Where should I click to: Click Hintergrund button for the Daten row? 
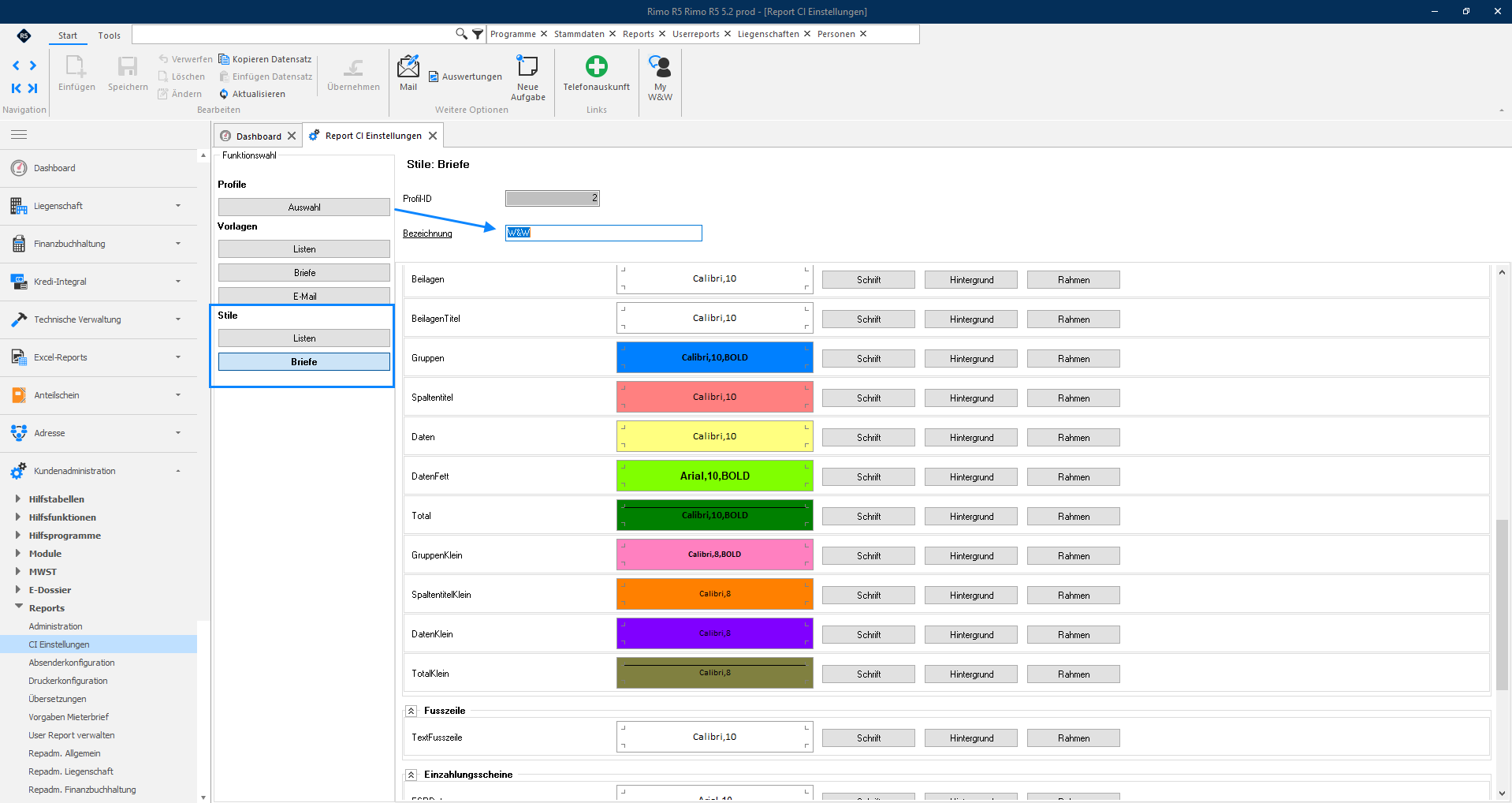coord(971,437)
